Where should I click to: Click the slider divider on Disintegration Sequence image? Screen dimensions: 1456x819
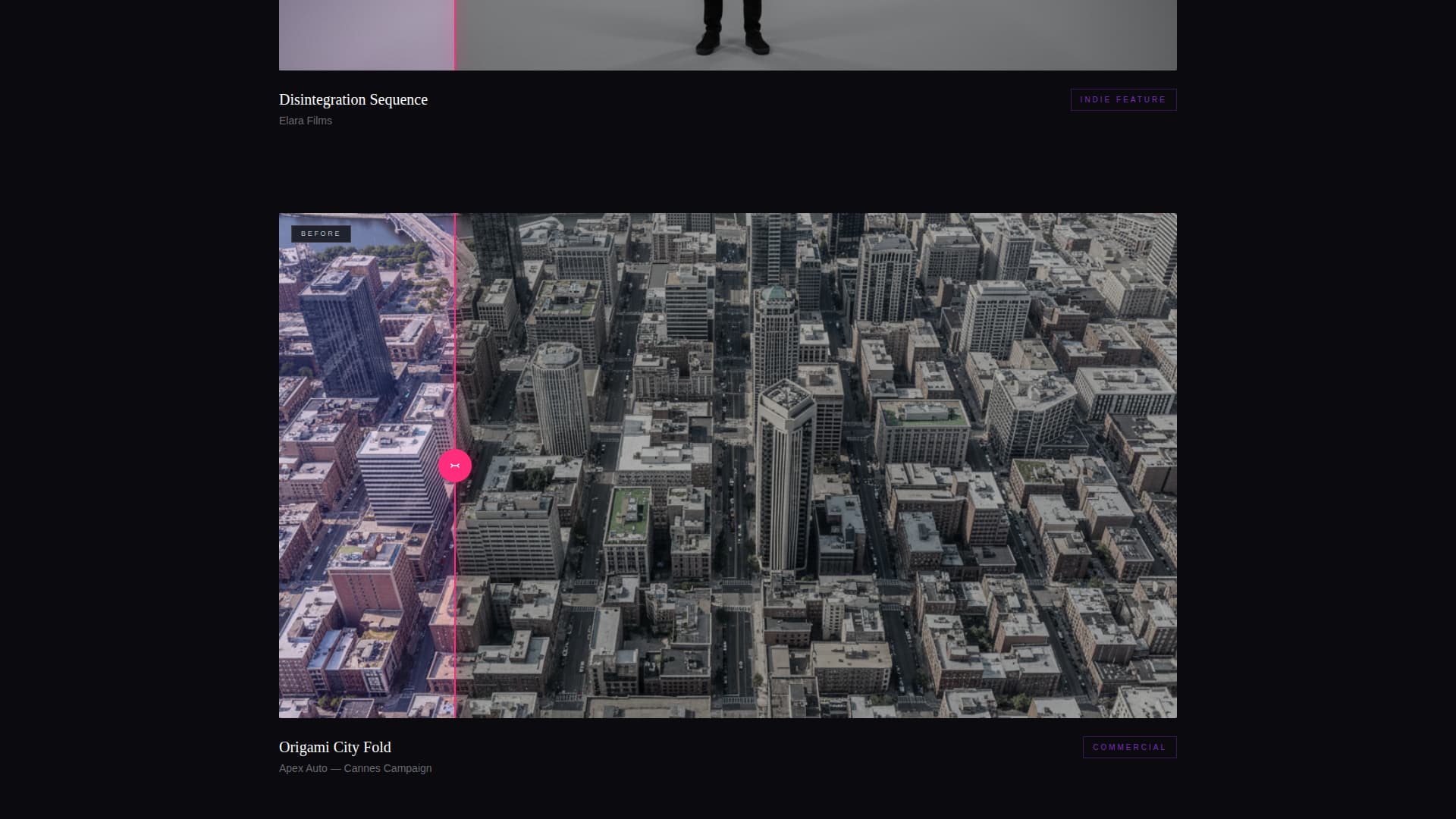click(454, 35)
